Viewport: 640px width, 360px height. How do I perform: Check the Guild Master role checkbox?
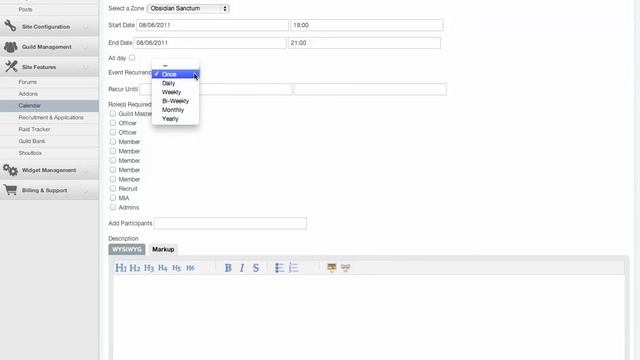coord(113,113)
